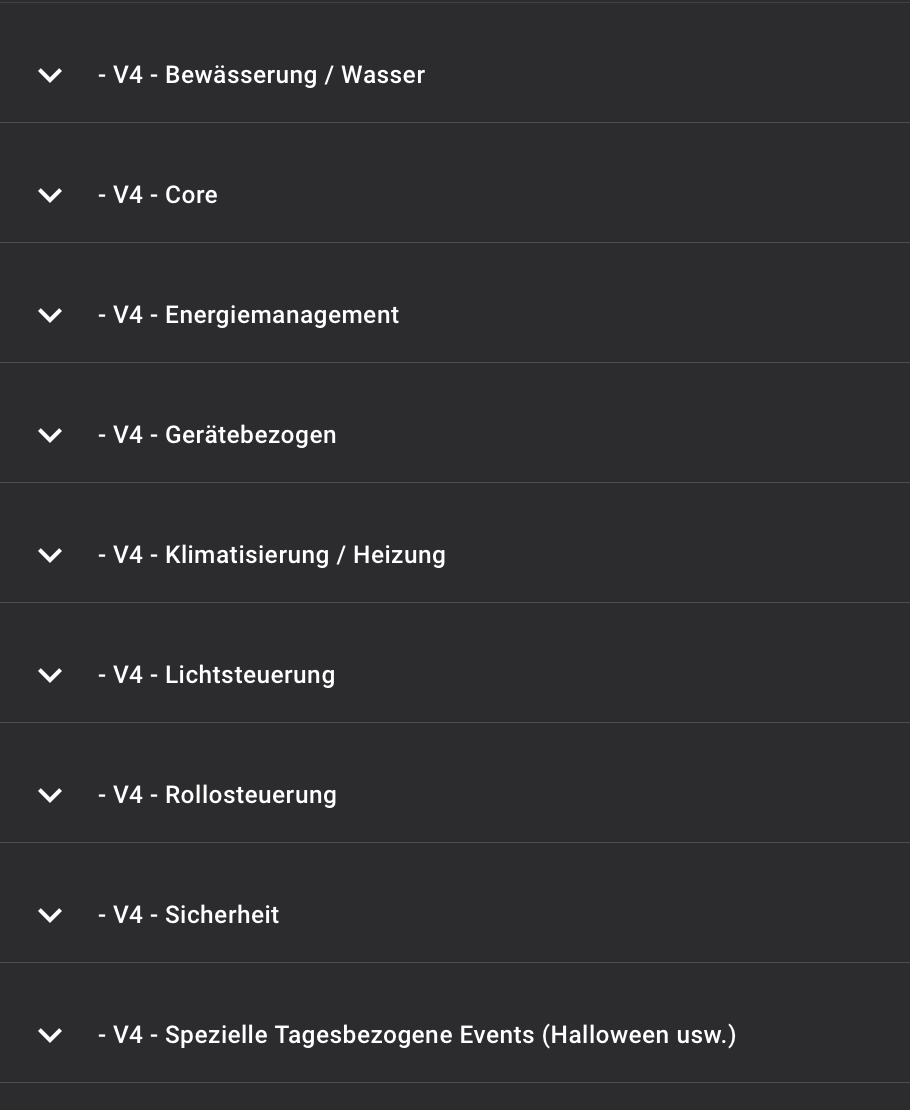
Task: Open the V4 - Gerätebezogen category
Action: click(x=217, y=435)
